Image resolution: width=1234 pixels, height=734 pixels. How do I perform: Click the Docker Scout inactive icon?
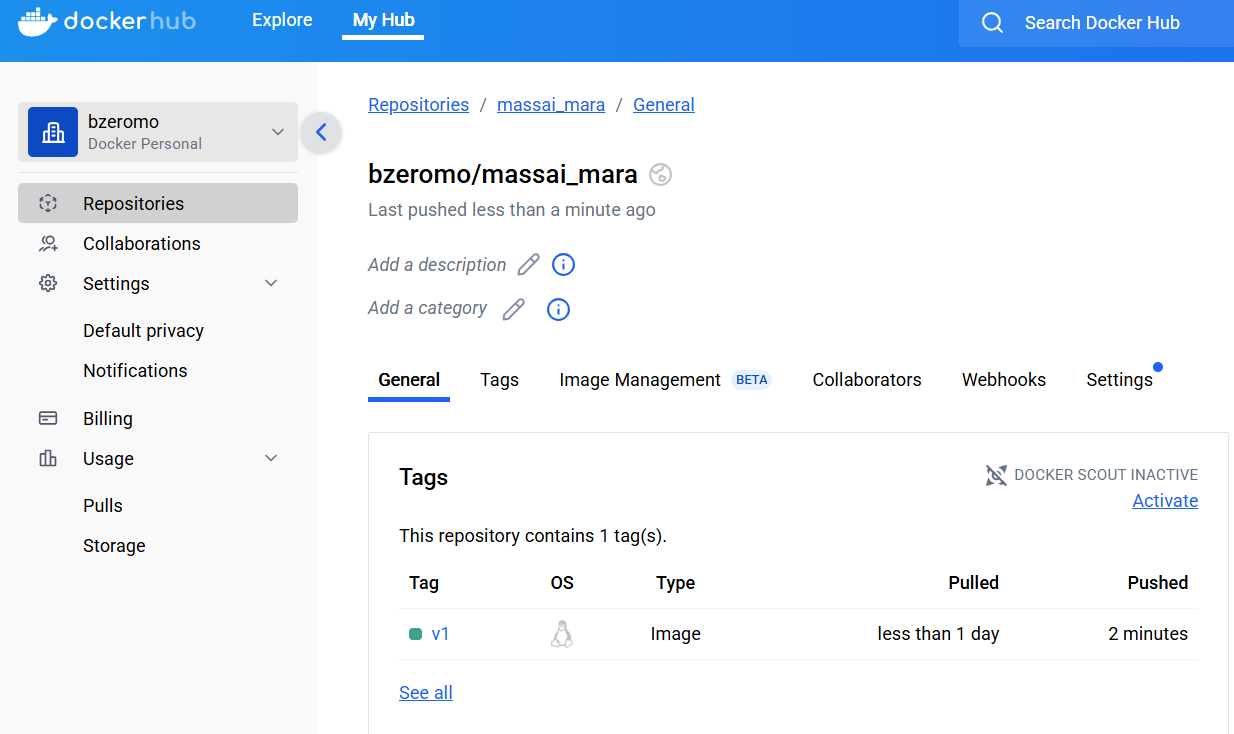coord(996,475)
